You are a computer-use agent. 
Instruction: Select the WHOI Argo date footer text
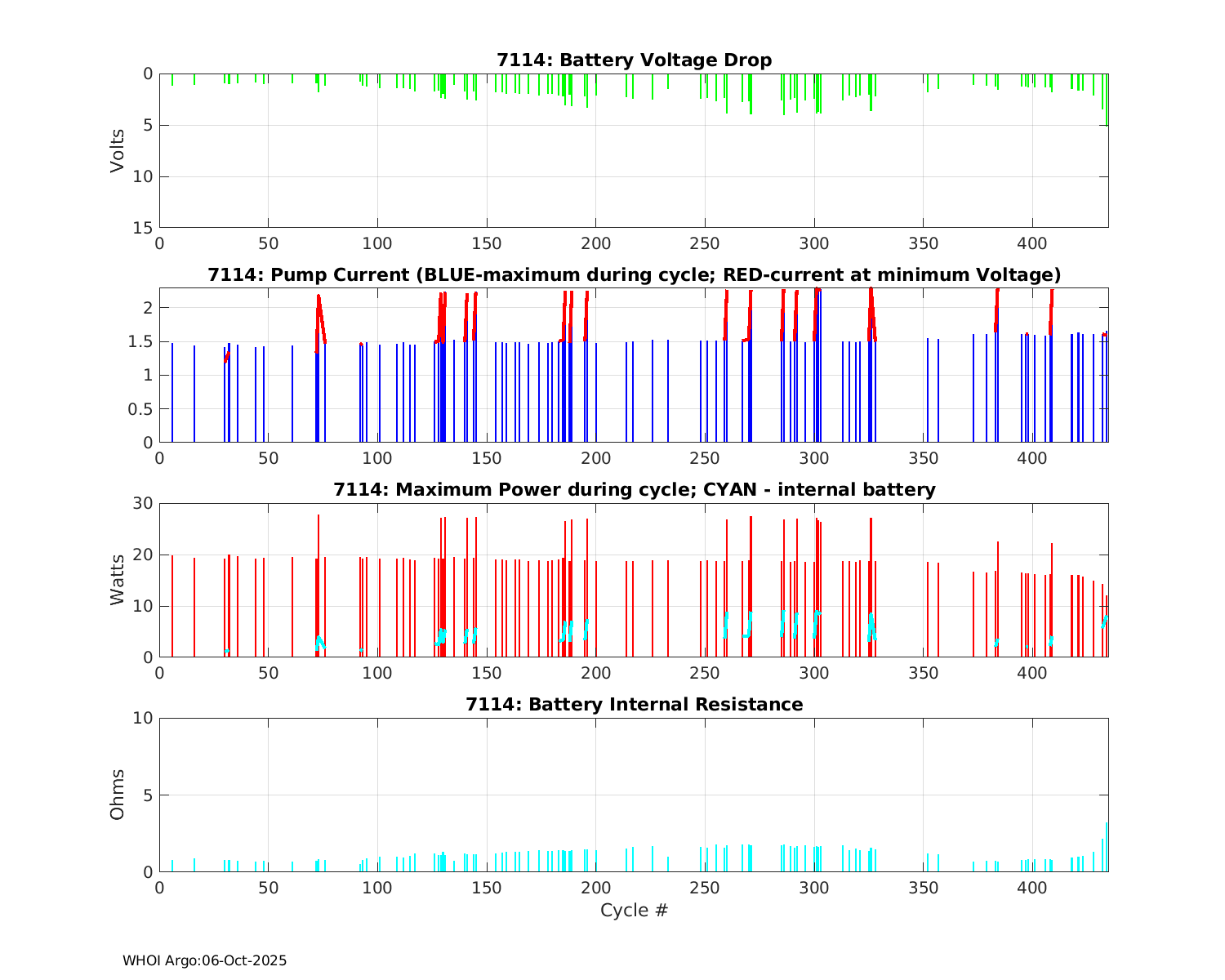(x=204, y=961)
